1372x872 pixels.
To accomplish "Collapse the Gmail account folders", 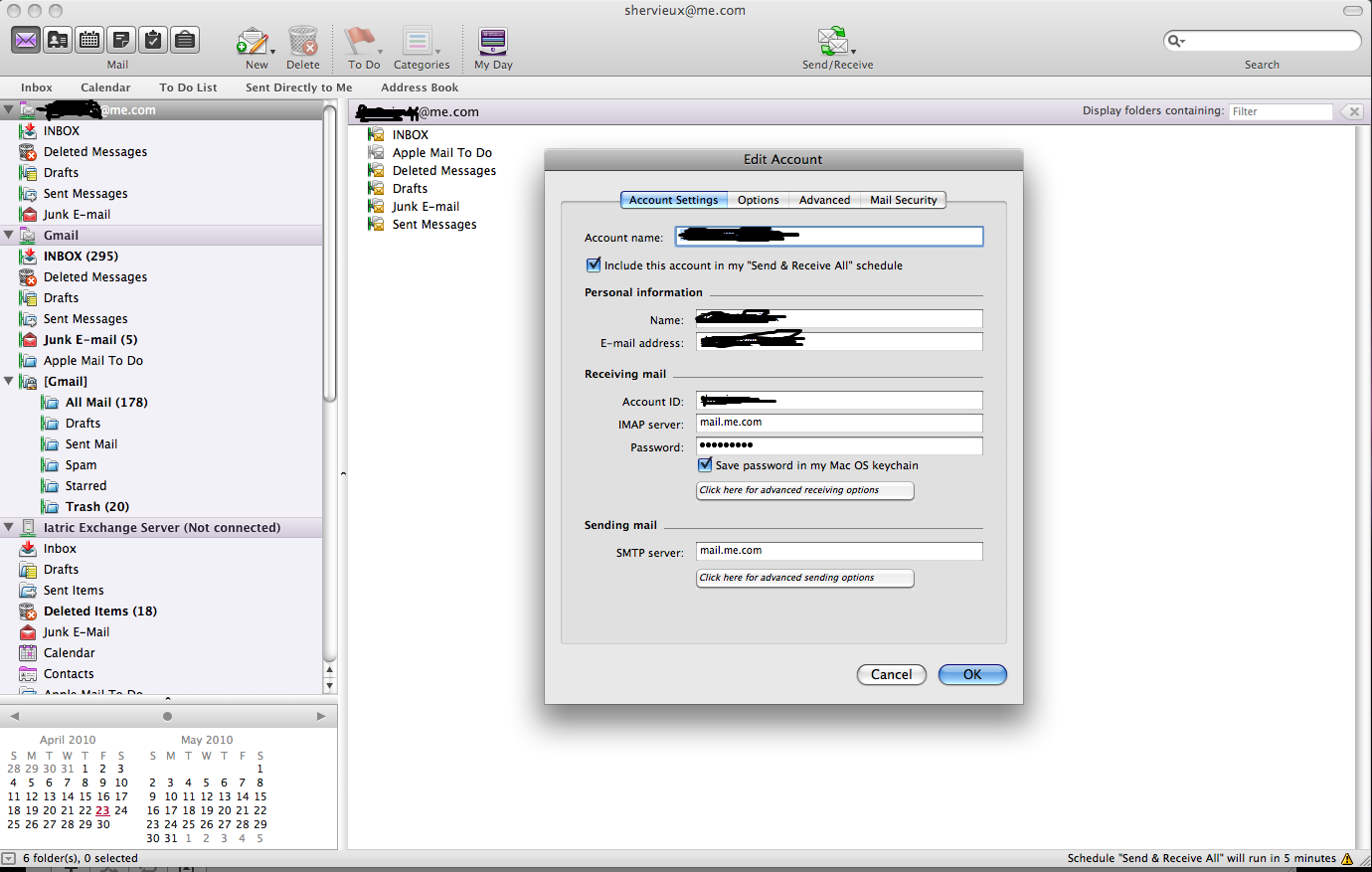I will [x=9, y=235].
